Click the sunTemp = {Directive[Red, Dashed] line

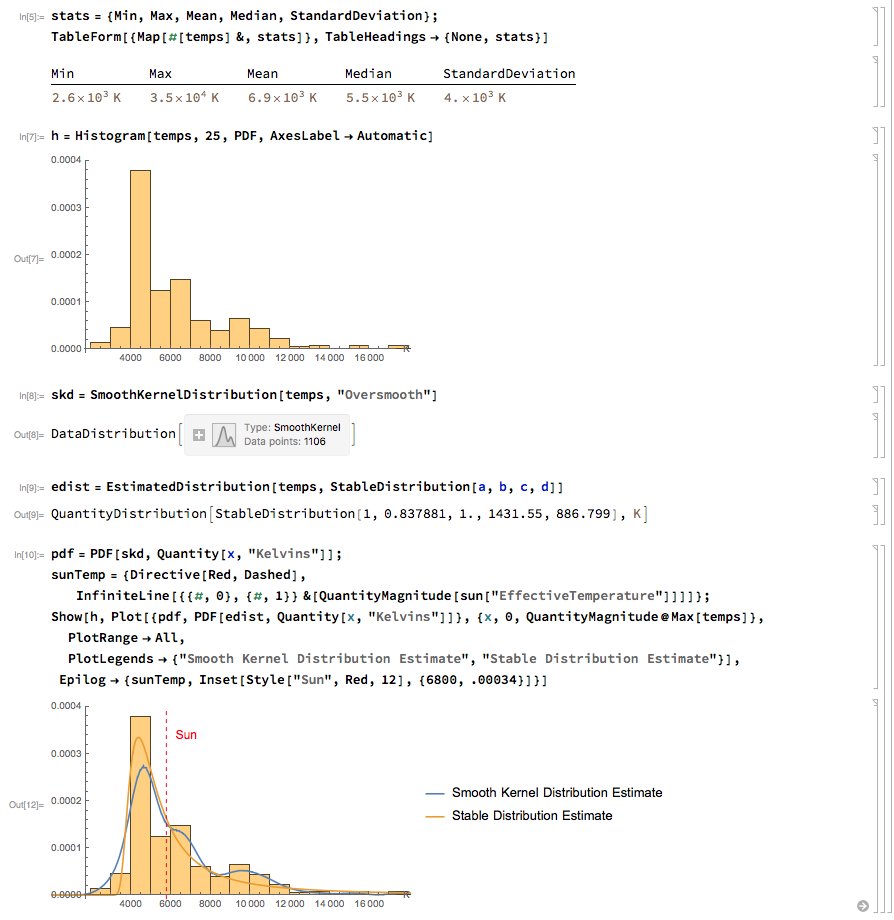pos(178,575)
